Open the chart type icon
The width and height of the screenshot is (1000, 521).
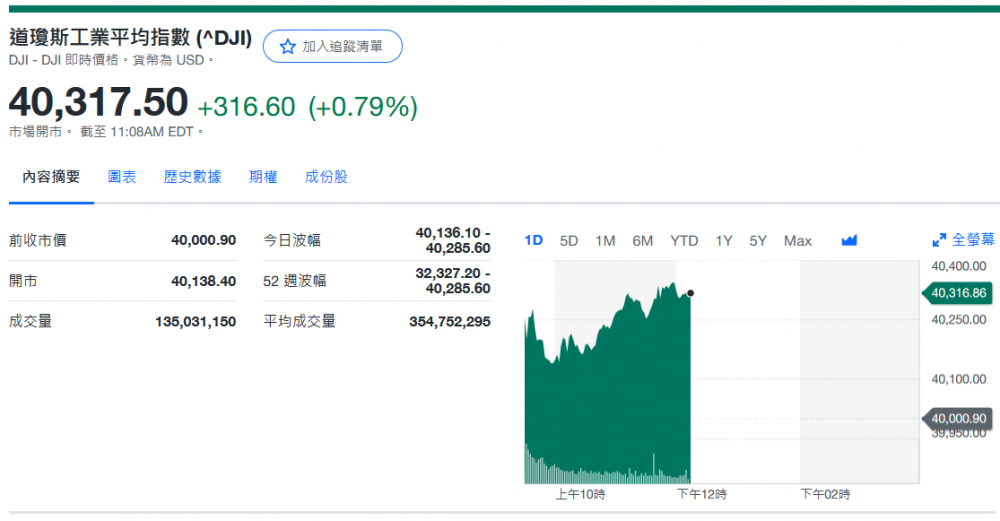849,241
